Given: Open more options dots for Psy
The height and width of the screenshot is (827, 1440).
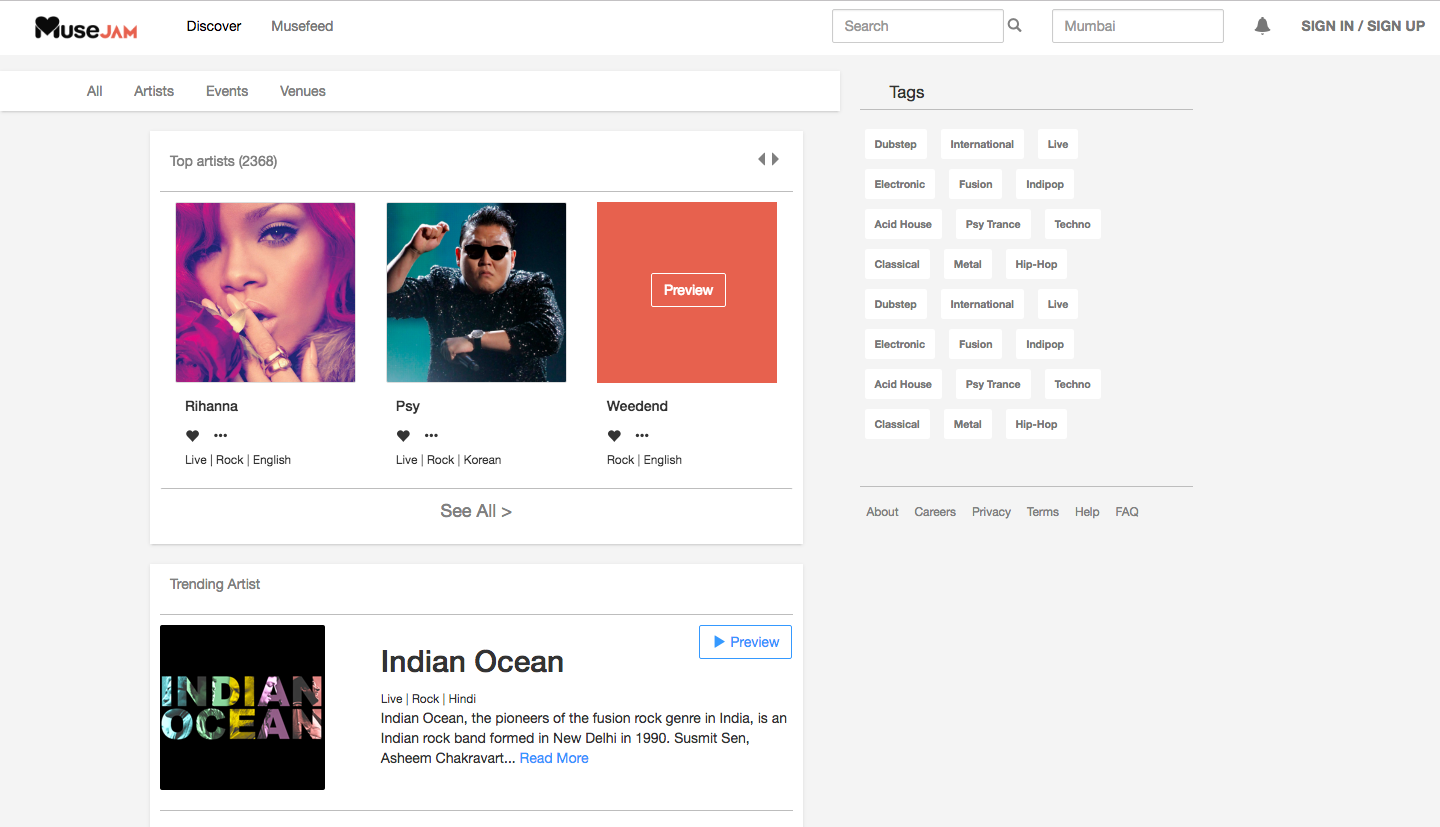Looking at the screenshot, I should click(x=431, y=435).
